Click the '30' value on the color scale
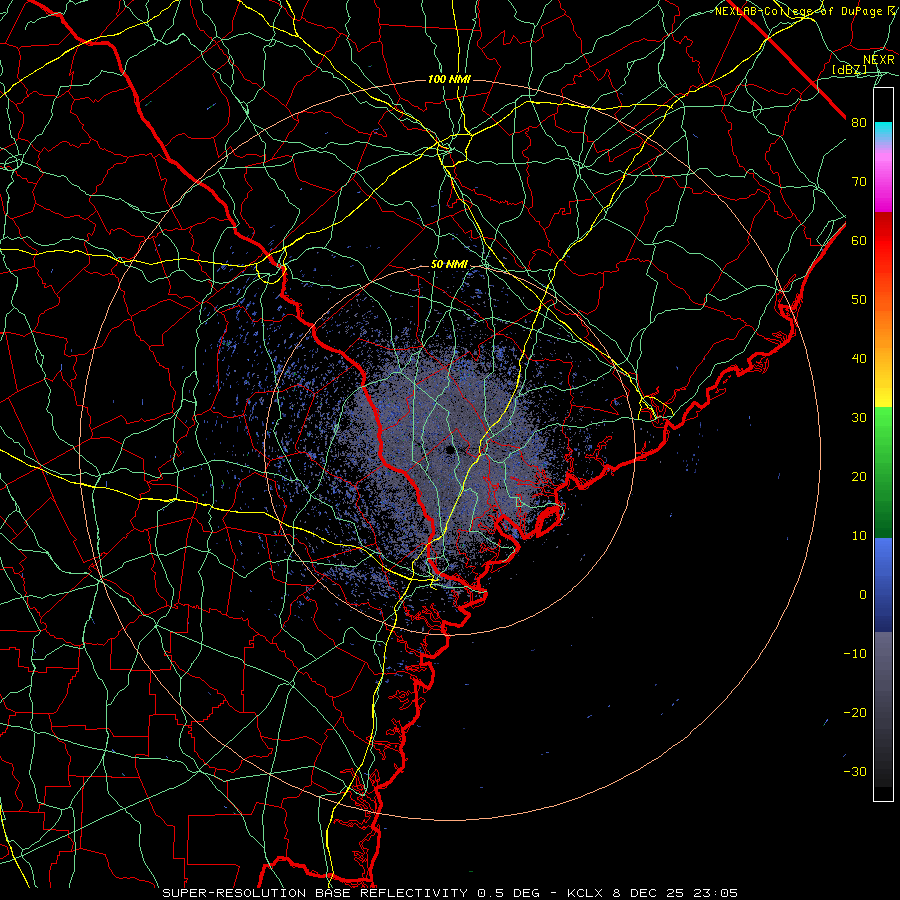This screenshot has width=900, height=900. click(859, 418)
